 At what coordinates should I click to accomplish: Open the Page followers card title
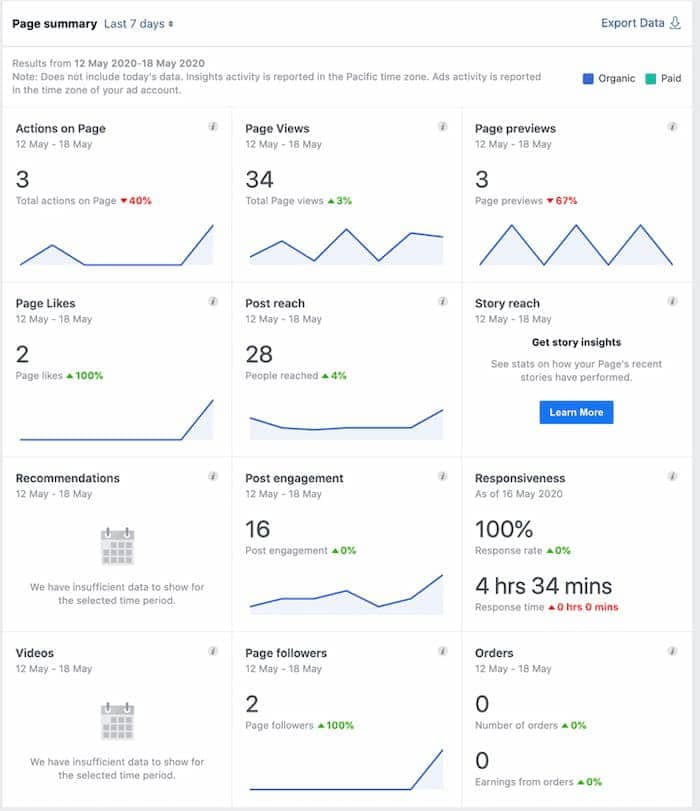point(286,653)
